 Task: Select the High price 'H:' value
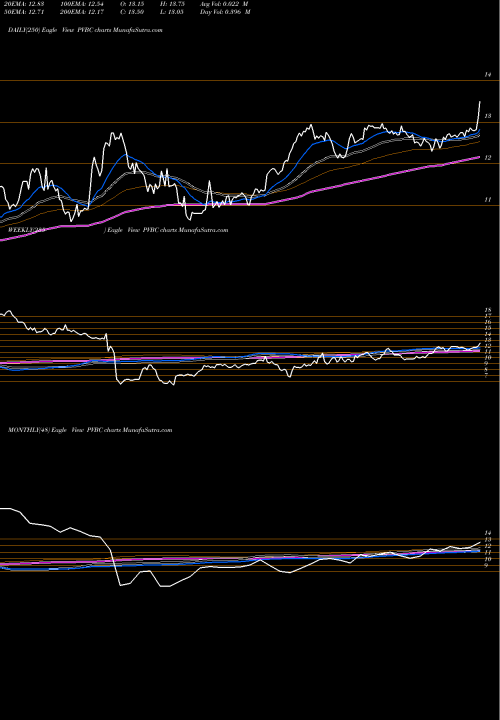click(173, 4)
